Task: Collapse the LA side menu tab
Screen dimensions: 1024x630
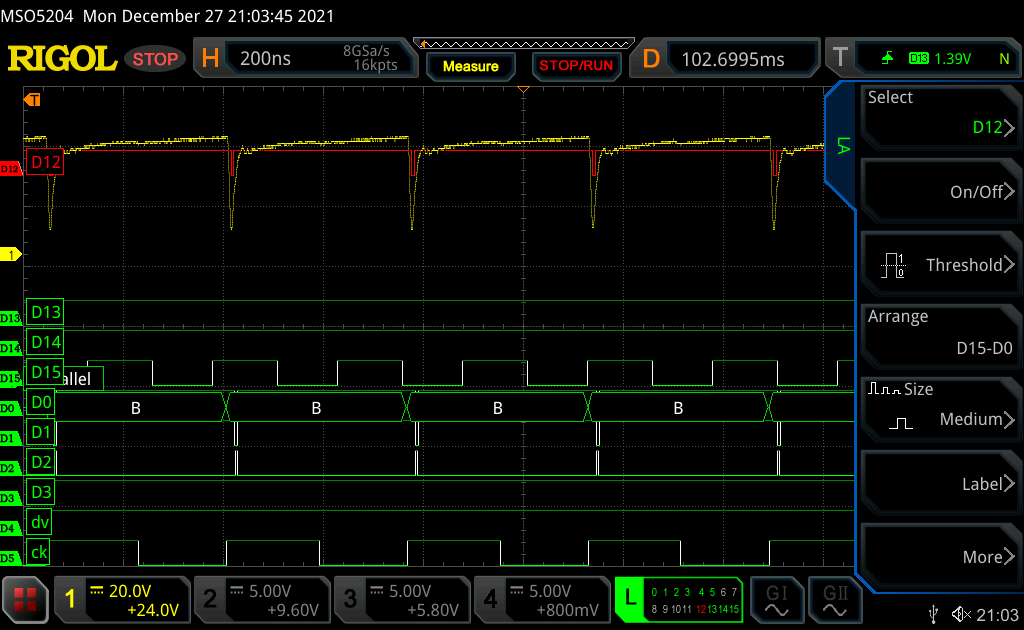Action: coord(841,146)
